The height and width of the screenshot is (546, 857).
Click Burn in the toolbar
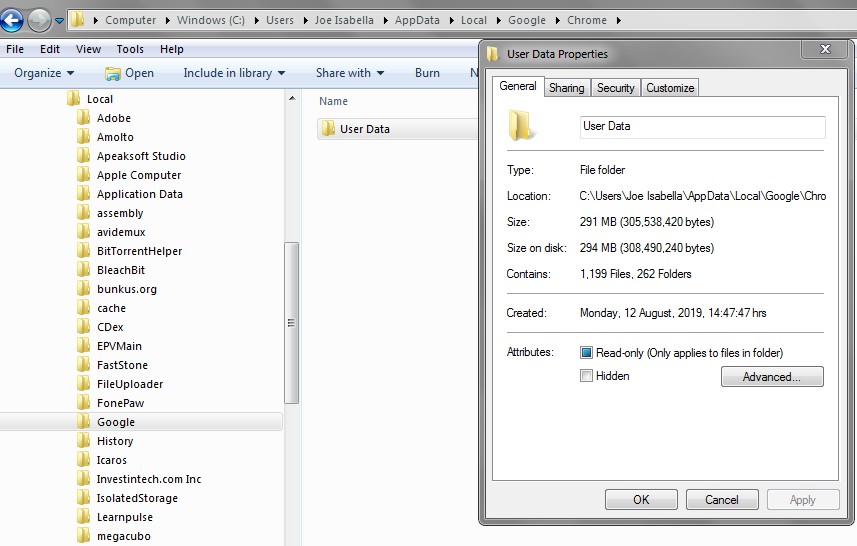pos(427,73)
